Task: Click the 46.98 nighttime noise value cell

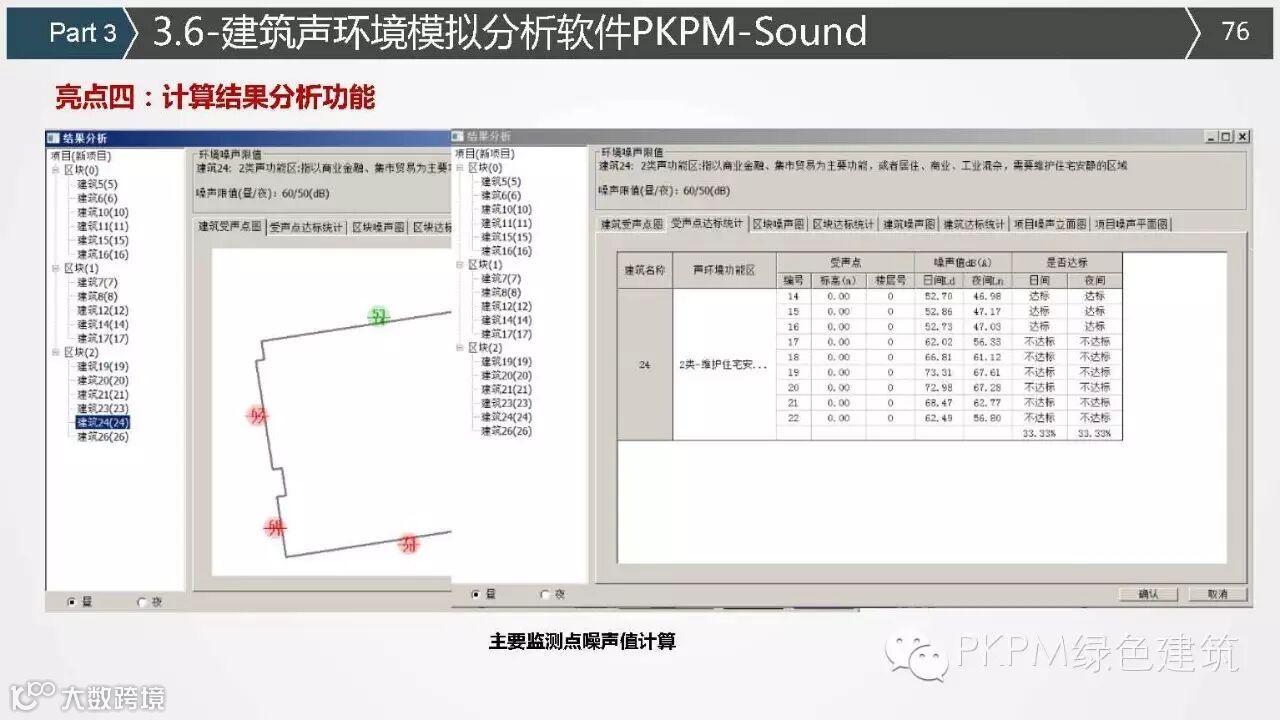Action: click(988, 297)
